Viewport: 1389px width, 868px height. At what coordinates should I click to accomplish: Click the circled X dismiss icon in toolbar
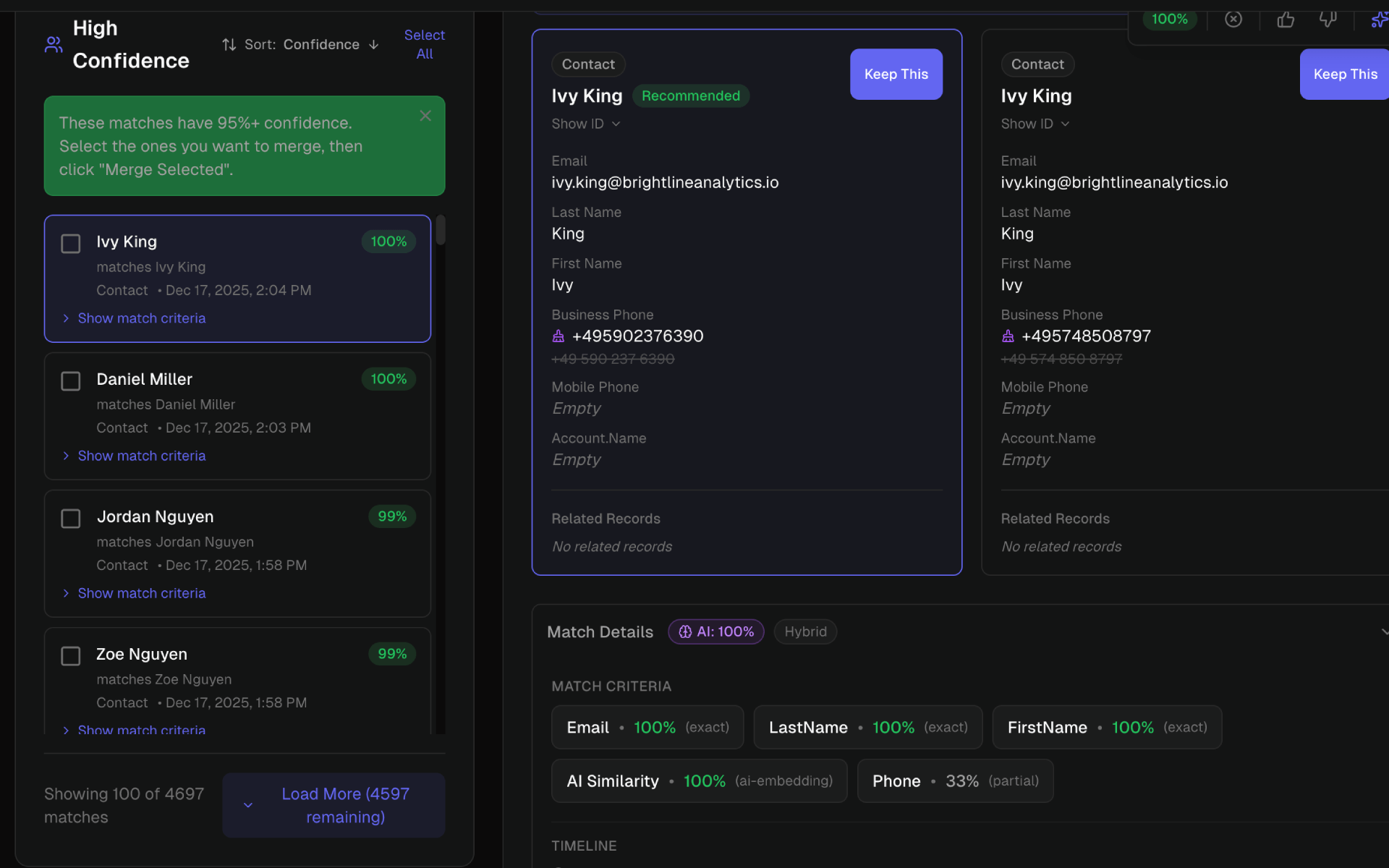pos(1233,20)
